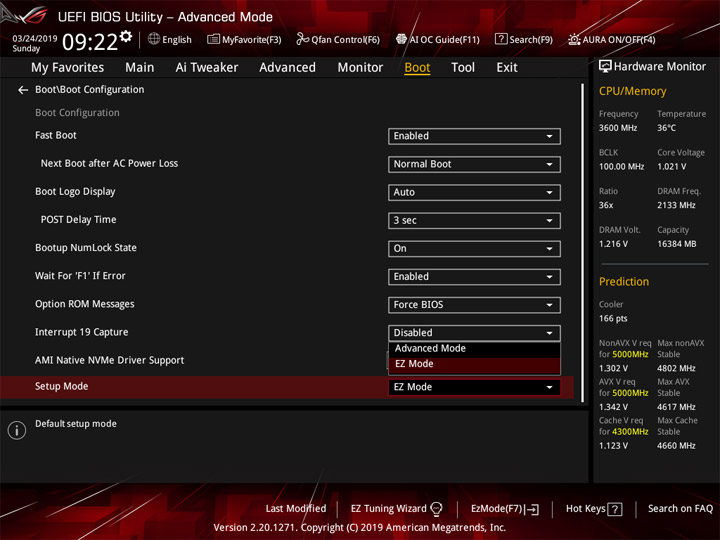Open Next Boot after AC Power Loss dropdown
Viewport: 720px width, 540px height.
tap(474, 164)
